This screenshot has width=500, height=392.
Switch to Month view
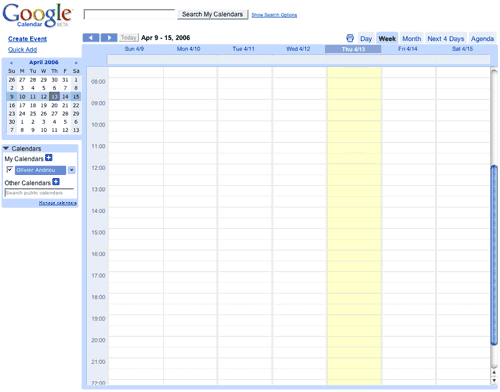click(x=412, y=39)
